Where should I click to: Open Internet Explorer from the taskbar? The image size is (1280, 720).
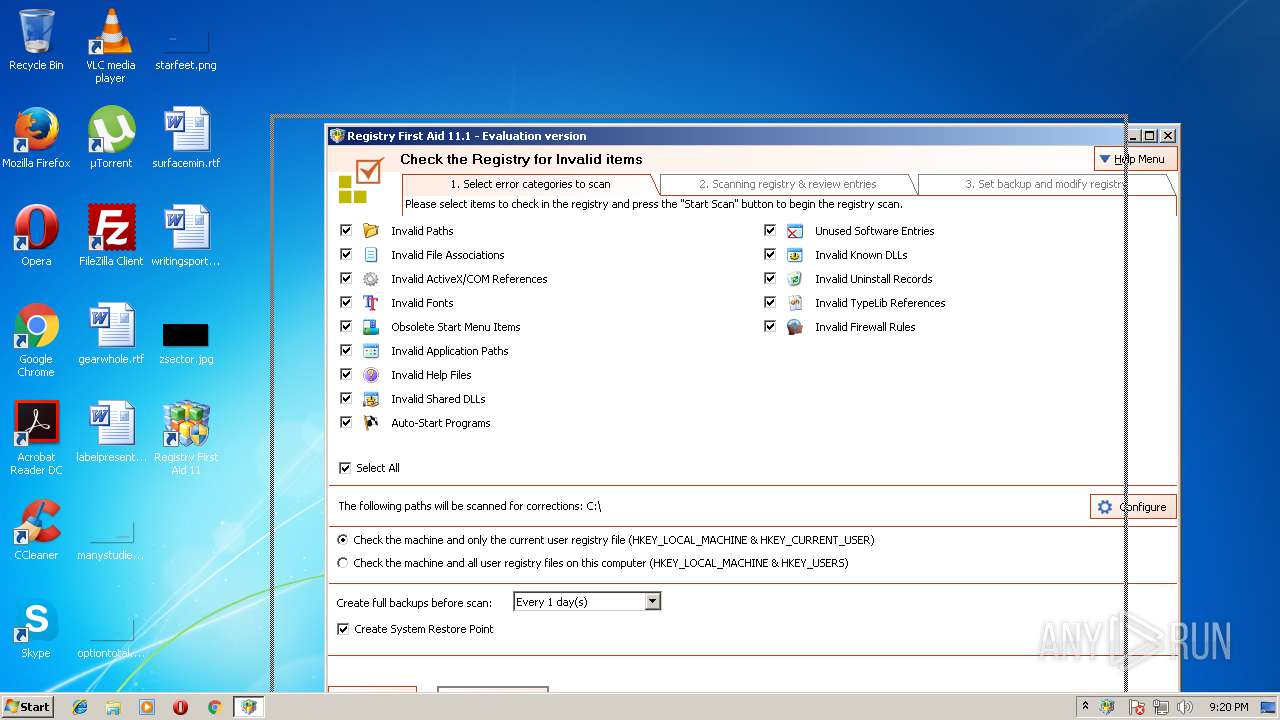click(x=80, y=707)
